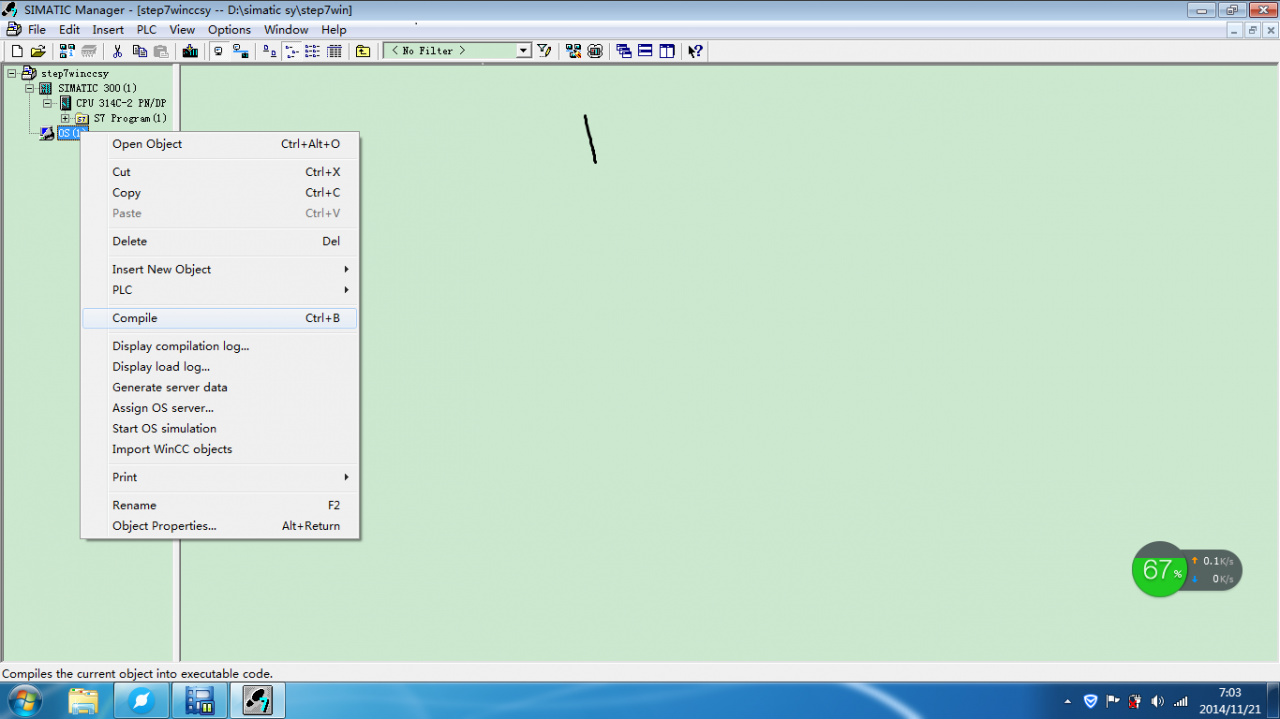Viewport: 1280px width, 719px height.
Task: Click the Copy toolbar icon
Action: [x=140, y=51]
